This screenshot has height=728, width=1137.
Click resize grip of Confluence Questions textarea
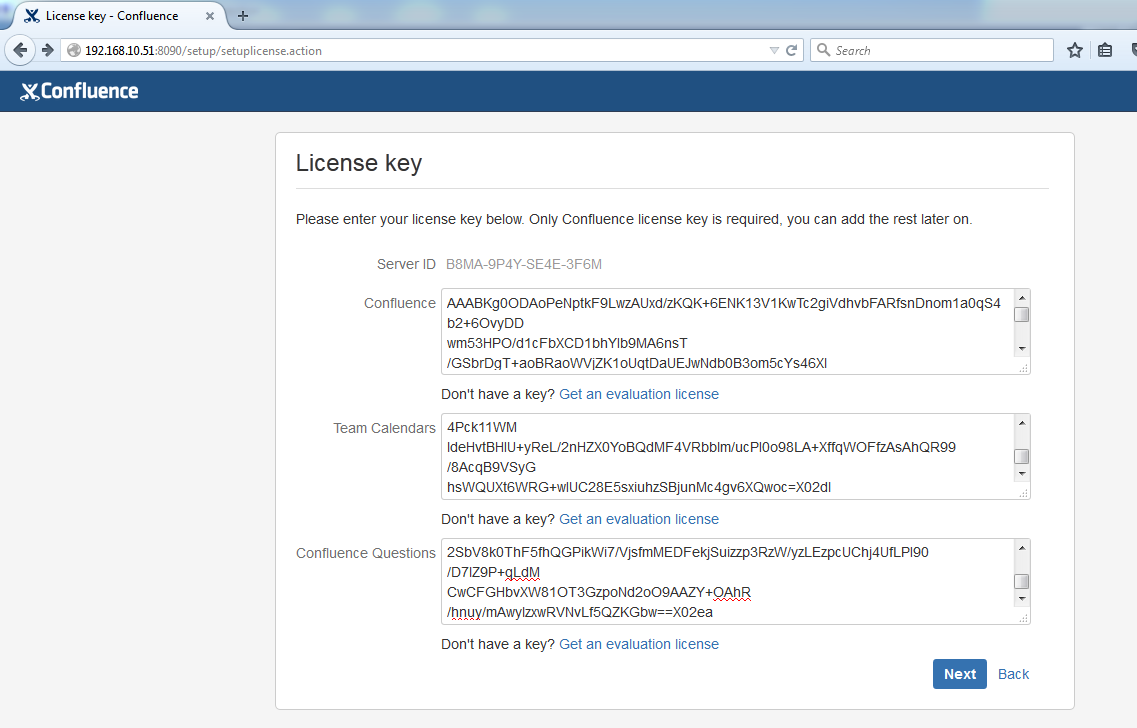click(1024, 618)
